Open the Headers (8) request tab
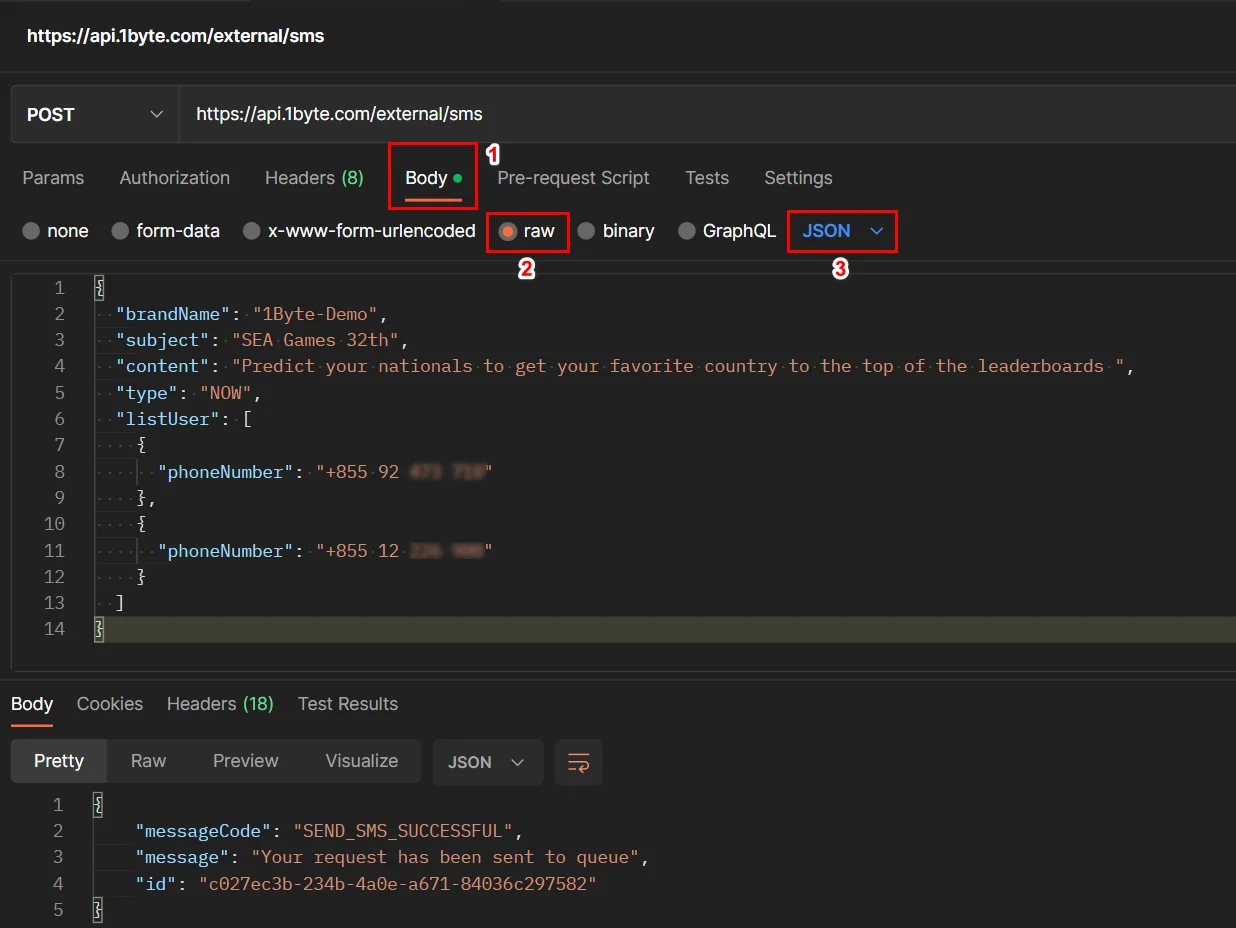 coord(314,178)
